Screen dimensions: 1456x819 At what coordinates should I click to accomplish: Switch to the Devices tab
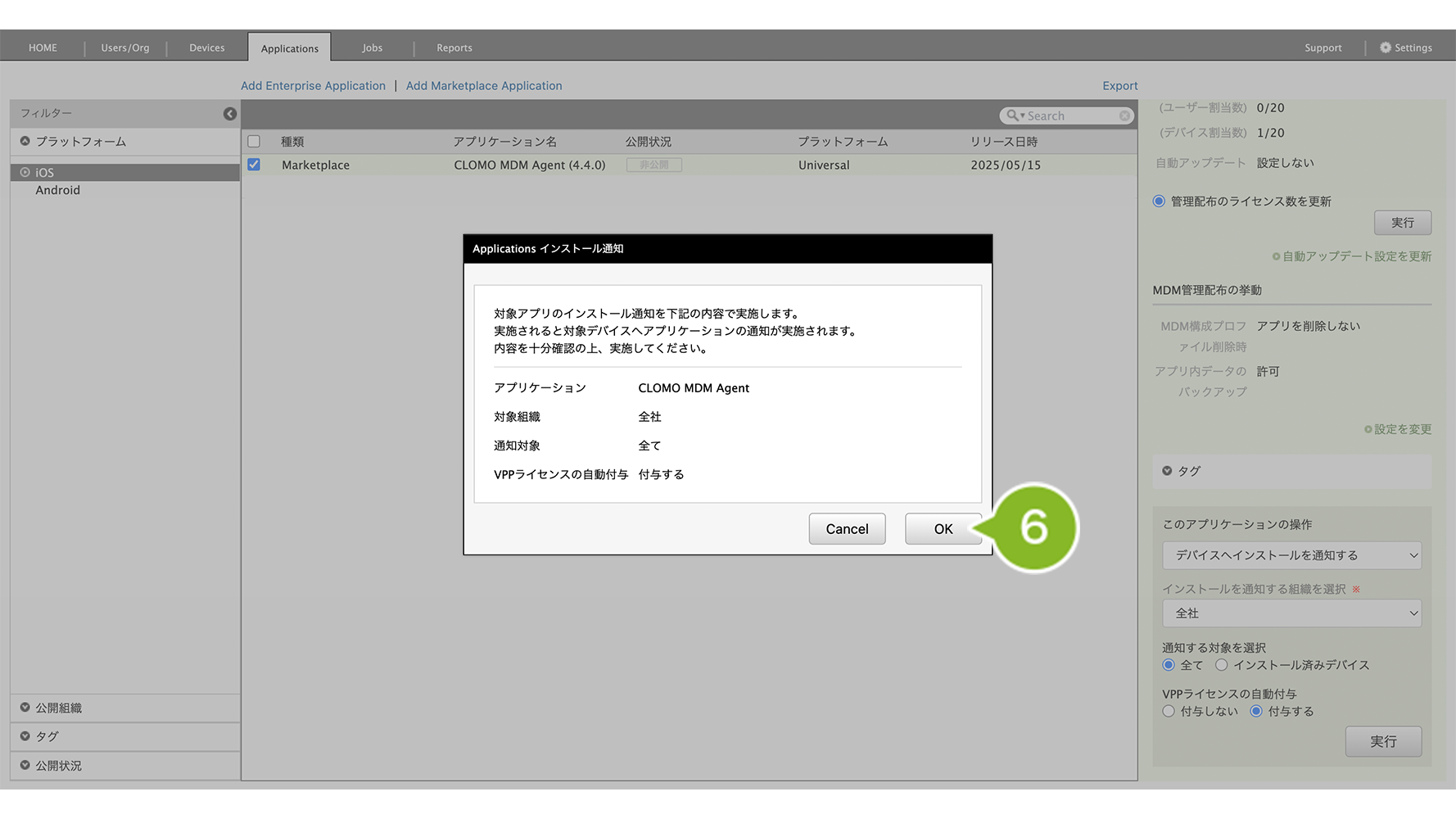pyautogui.click(x=206, y=48)
